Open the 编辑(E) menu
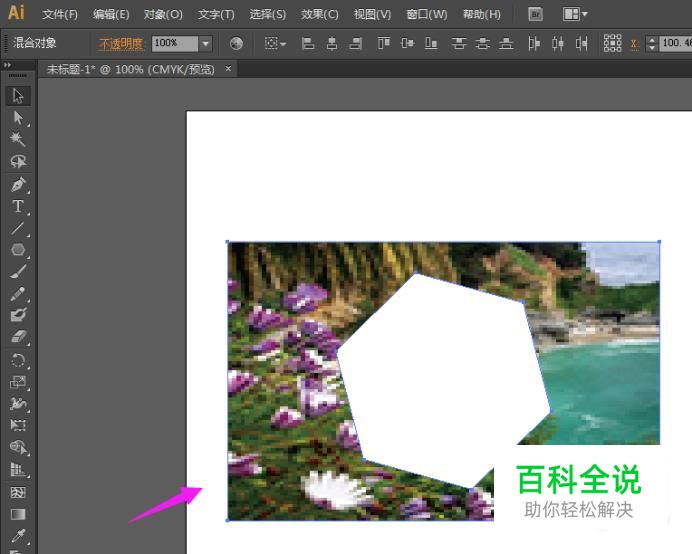This screenshot has width=692, height=554. [111, 15]
